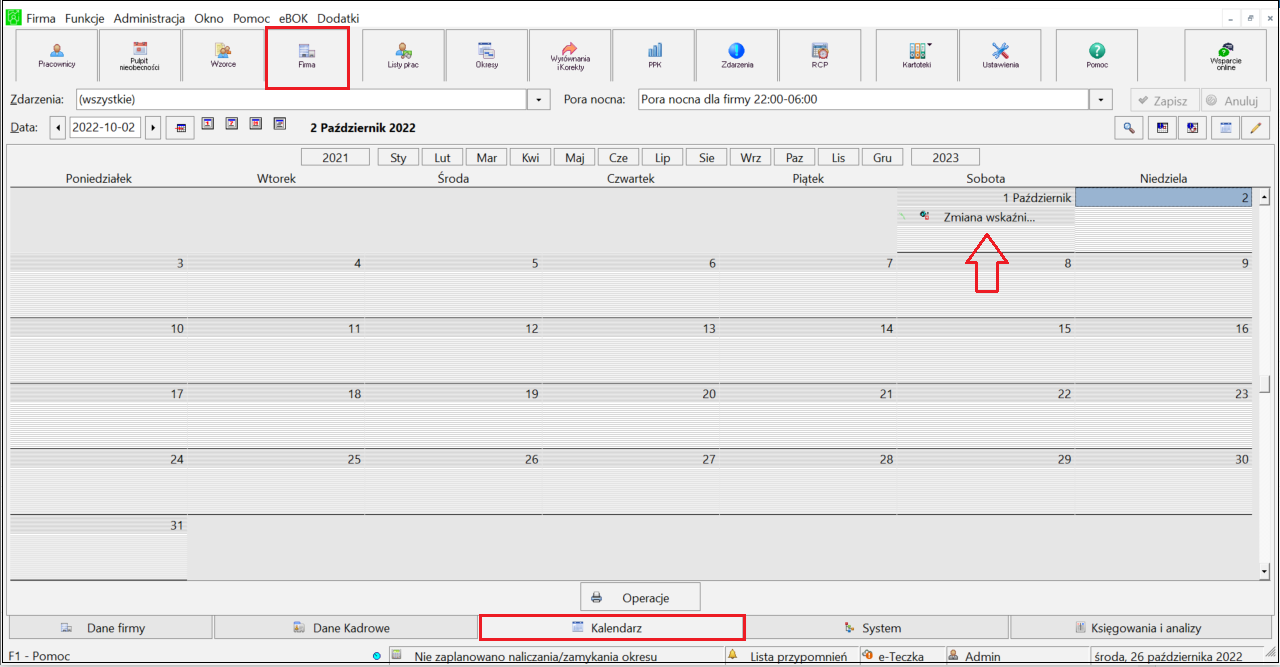
Task: Open the Administracja menu
Action: coord(149,18)
